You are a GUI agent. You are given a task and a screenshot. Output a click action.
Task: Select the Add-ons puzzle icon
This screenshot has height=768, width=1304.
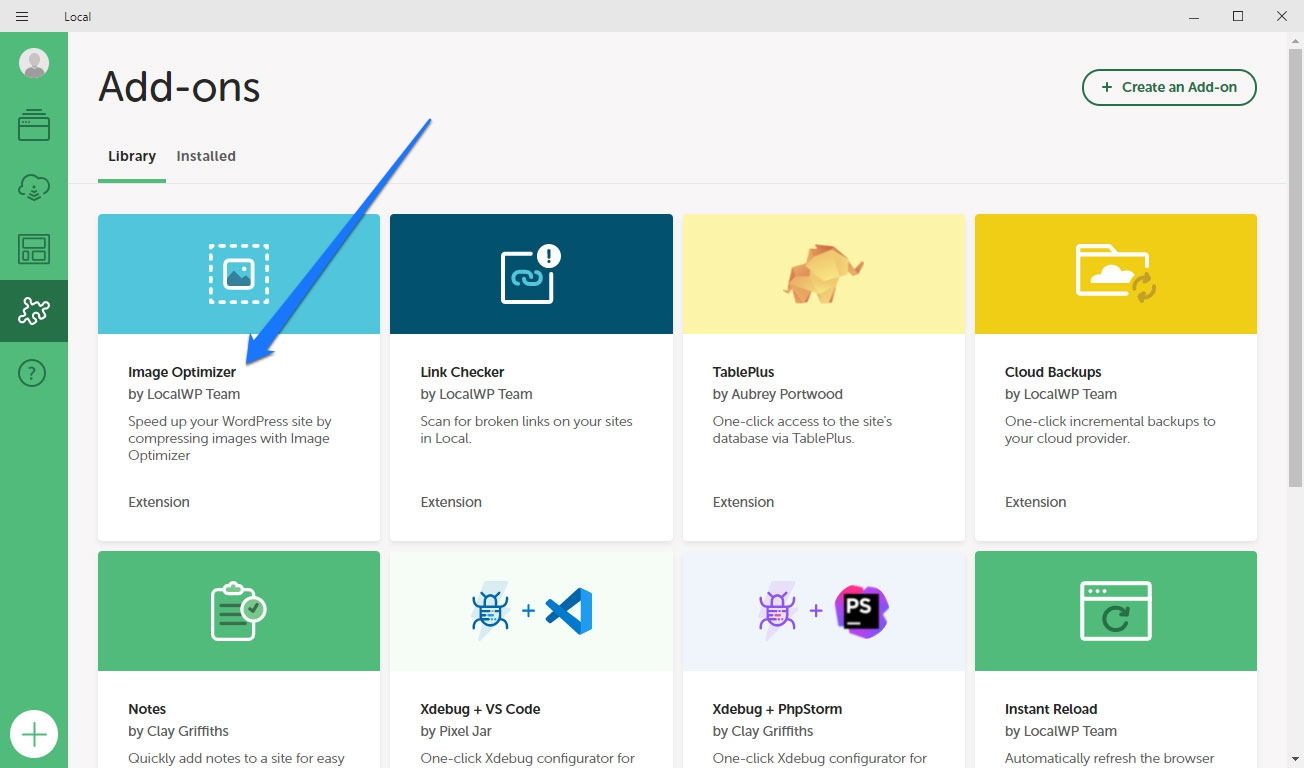click(x=34, y=311)
